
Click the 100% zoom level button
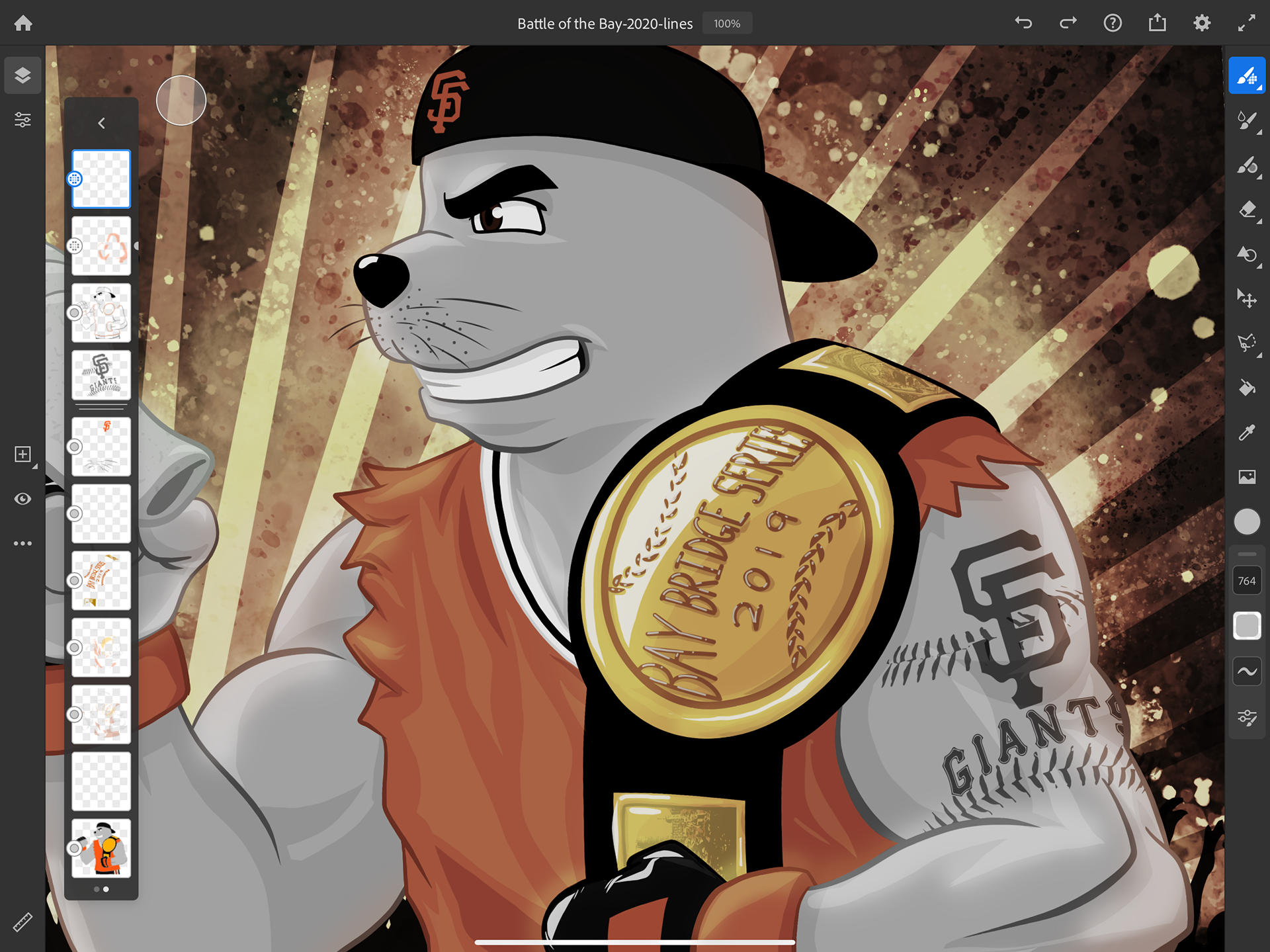click(x=726, y=24)
